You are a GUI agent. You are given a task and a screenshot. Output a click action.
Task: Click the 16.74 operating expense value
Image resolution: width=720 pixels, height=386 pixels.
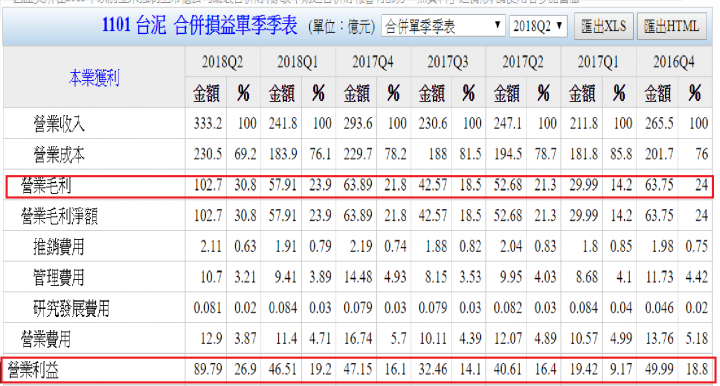tap(358, 339)
